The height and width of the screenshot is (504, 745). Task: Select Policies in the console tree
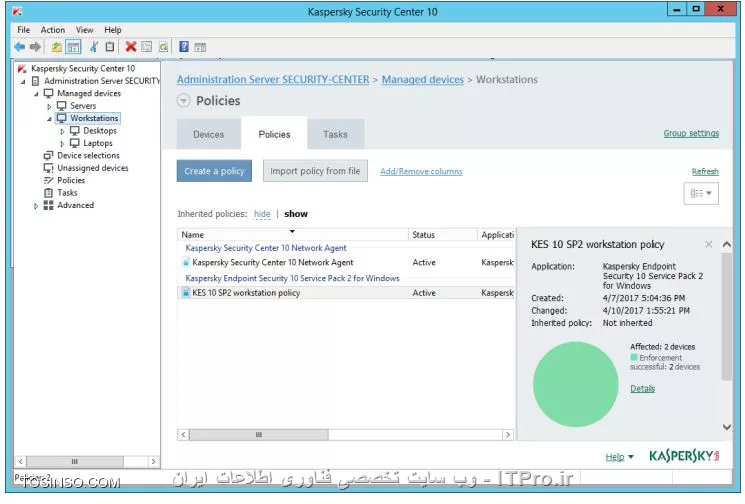(x=71, y=180)
